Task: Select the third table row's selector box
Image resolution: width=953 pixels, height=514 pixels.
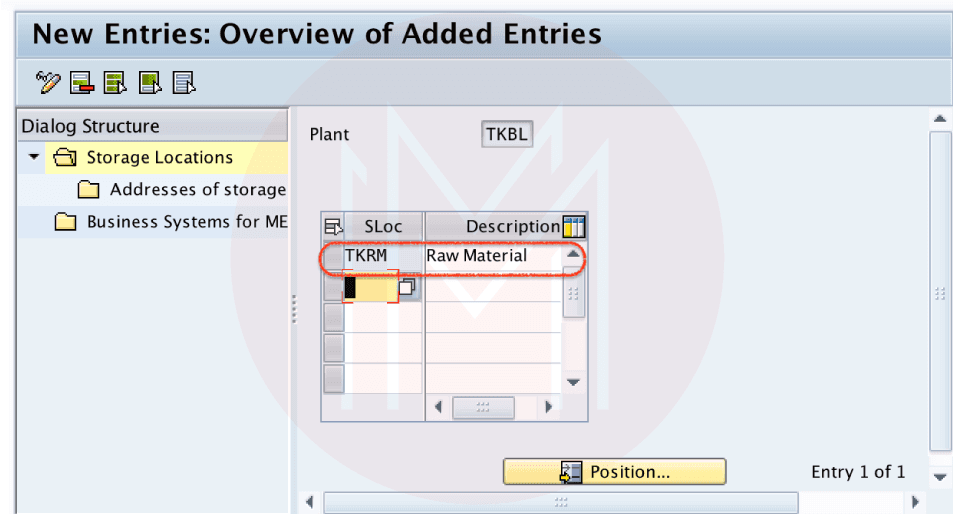Action: [333, 318]
